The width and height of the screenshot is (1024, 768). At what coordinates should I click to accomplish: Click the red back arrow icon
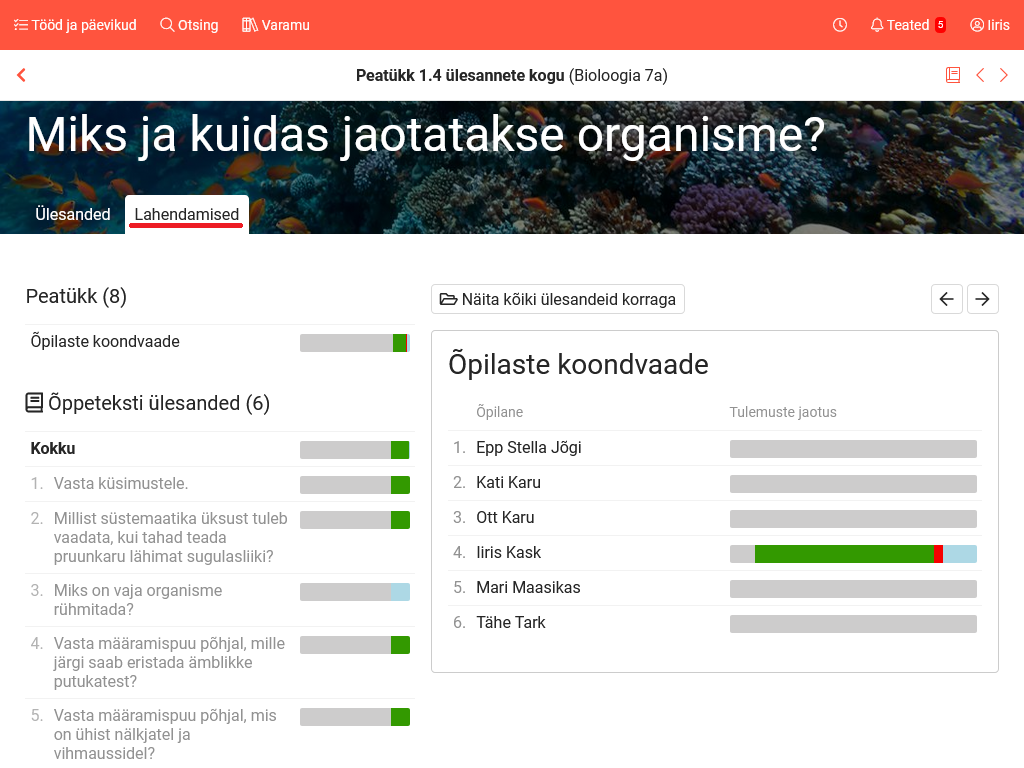coord(21,75)
